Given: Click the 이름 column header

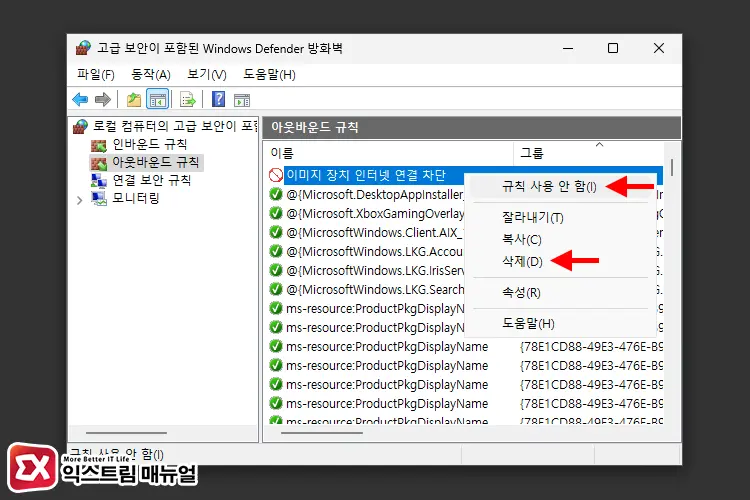Looking at the screenshot, I should (388, 153).
